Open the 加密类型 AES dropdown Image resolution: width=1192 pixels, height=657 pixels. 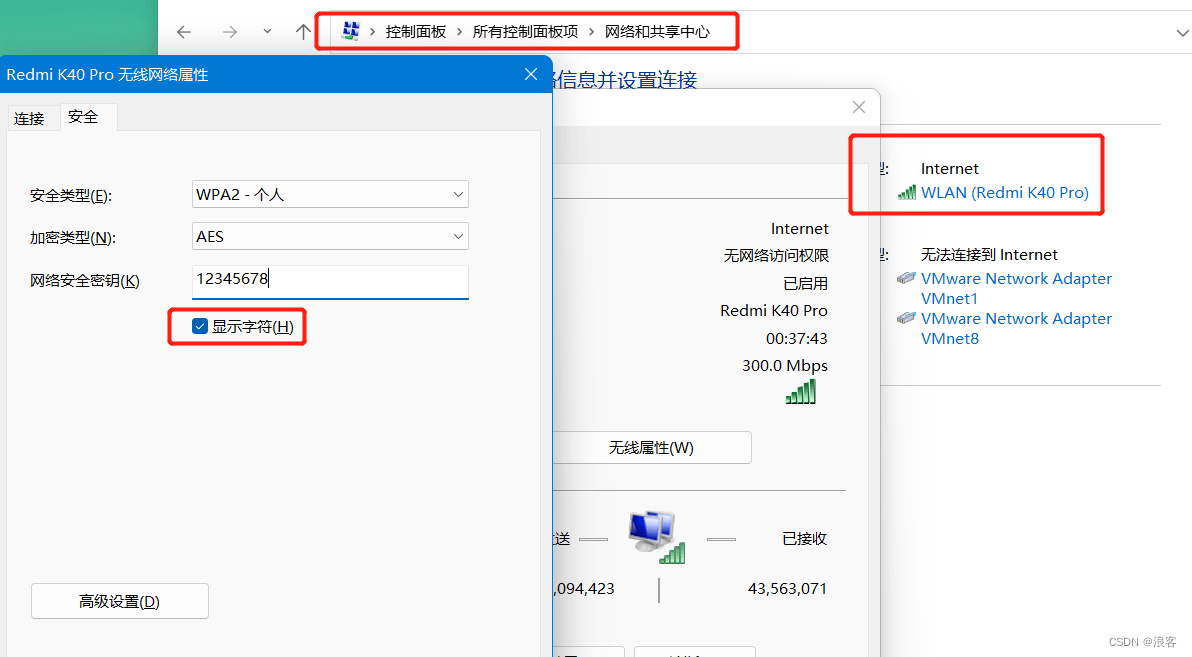pos(330,236)
